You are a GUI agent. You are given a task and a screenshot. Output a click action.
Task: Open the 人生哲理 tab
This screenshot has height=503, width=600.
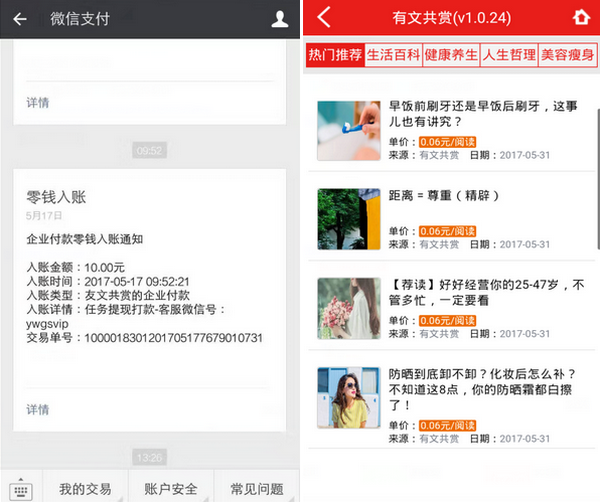[509, 55]
